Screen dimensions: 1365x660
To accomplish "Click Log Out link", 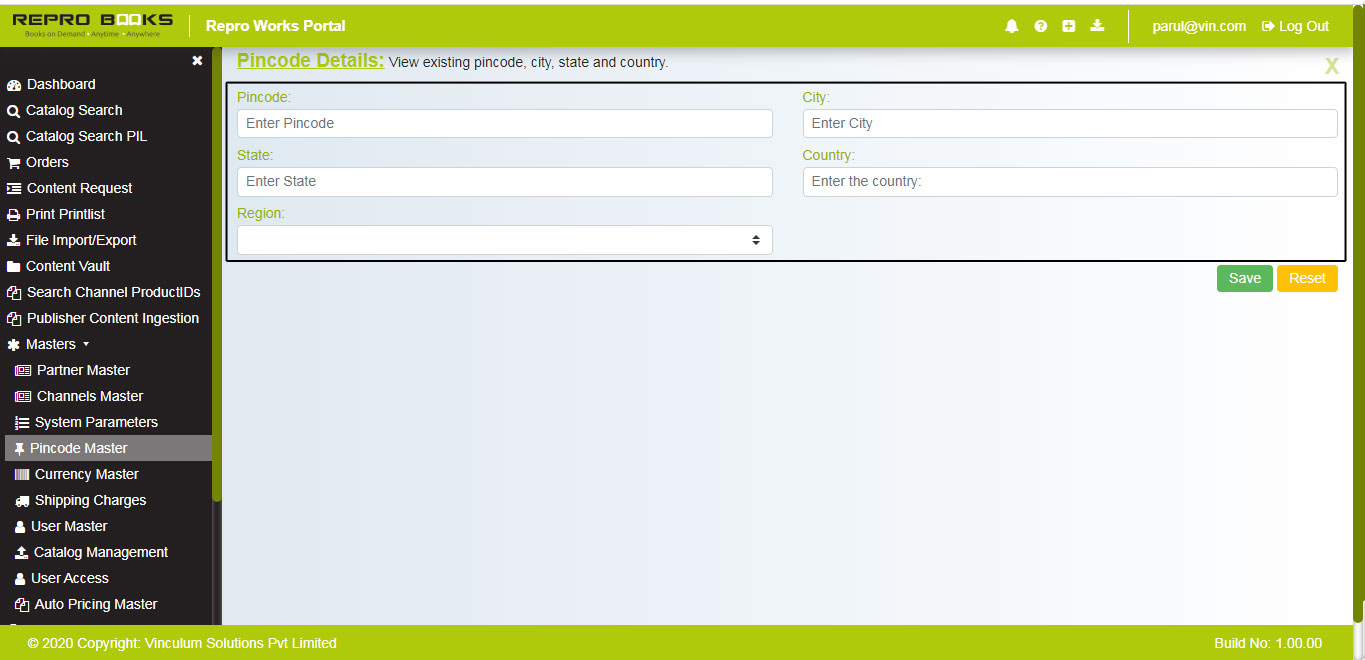I will [x=1295, y=27].
